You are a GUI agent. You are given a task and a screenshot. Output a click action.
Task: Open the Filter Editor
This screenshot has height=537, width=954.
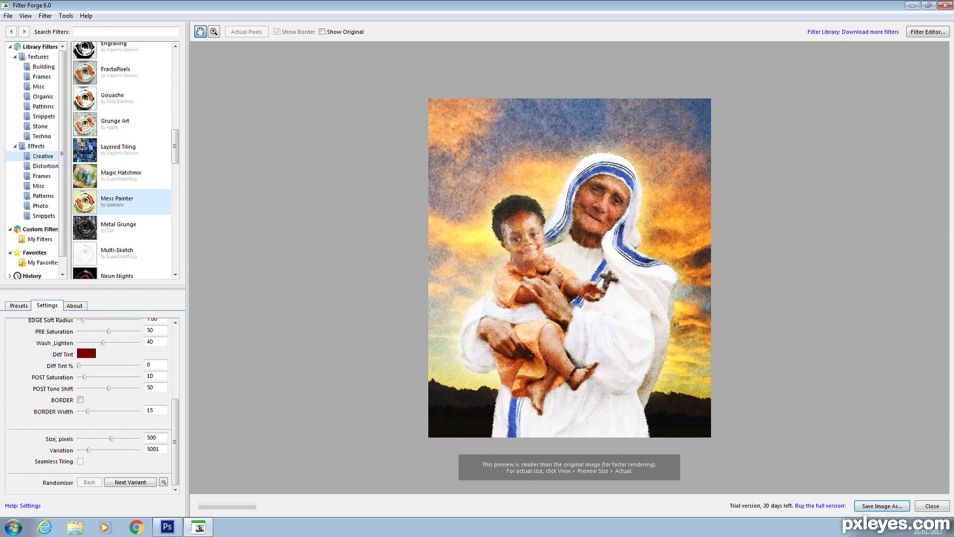tap(927, 32)
